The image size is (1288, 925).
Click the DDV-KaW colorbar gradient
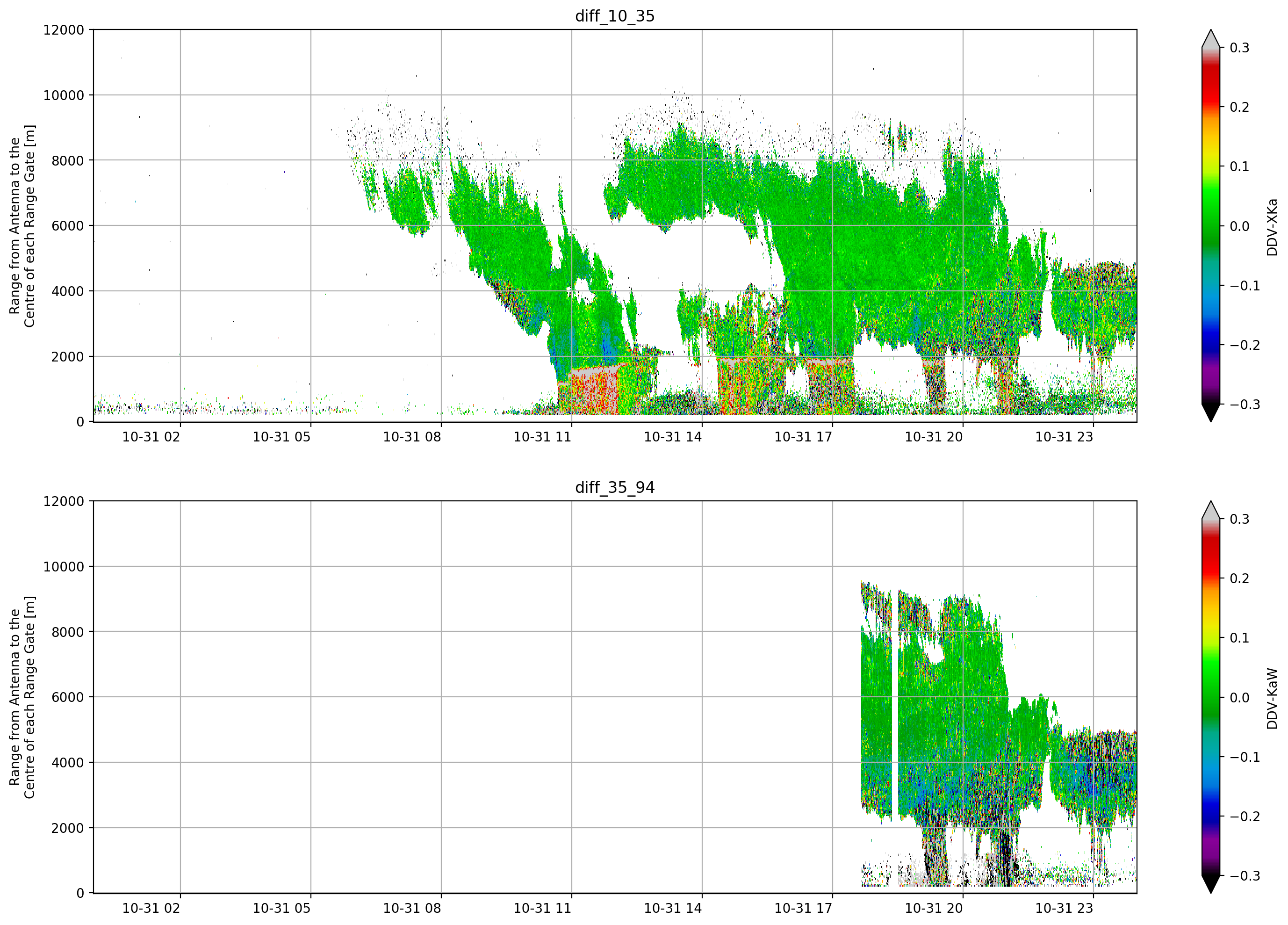click(x=1211, y=697)
